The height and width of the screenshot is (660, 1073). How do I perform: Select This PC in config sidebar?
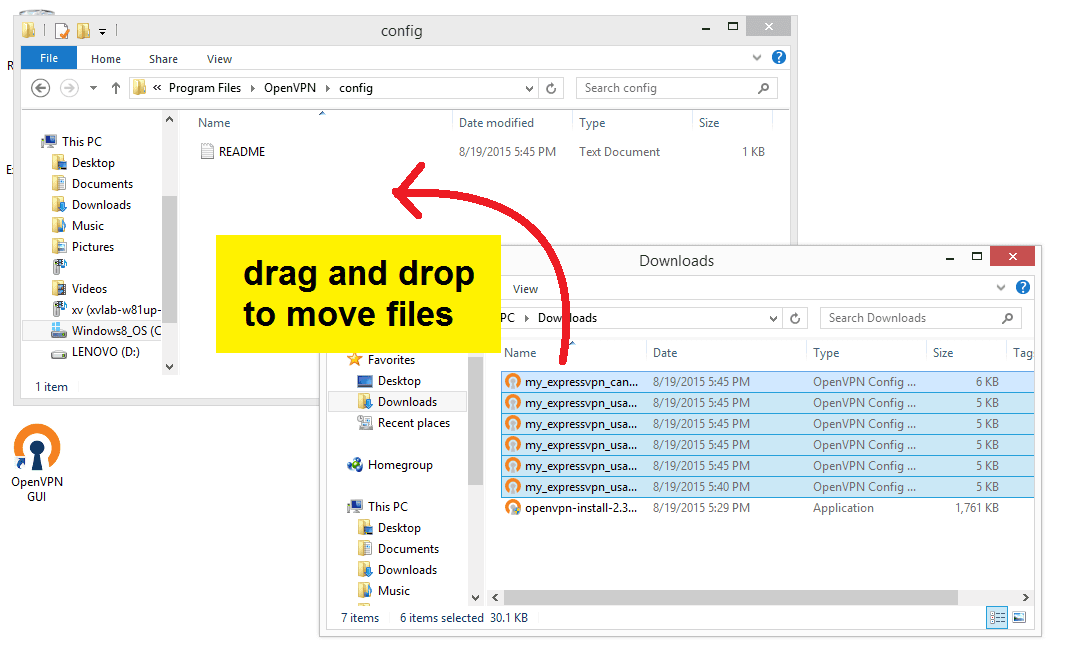tap(71, 142)
